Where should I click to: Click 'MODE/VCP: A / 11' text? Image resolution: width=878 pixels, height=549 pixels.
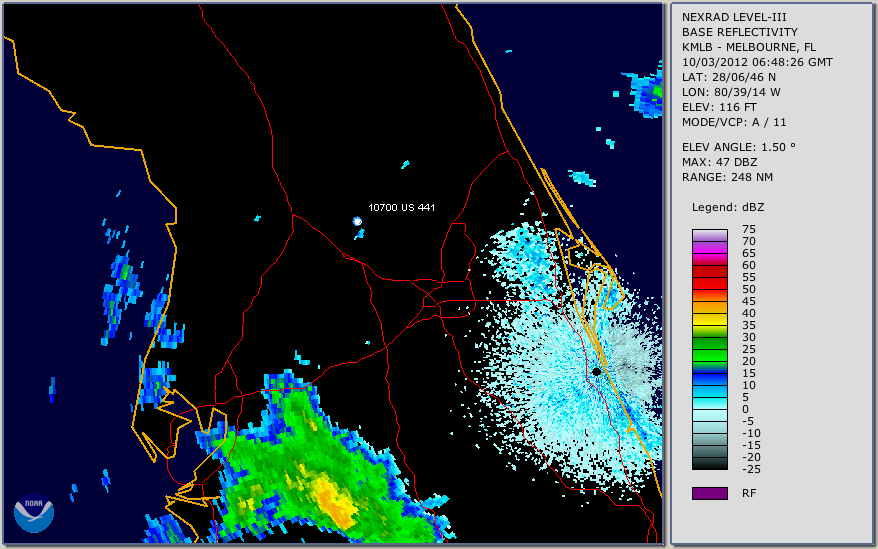(734, 122)
